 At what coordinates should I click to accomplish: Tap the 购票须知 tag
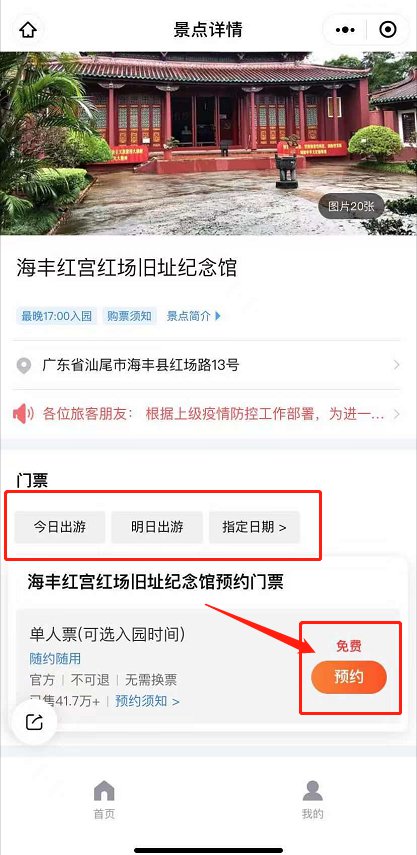[x=129, y=316]
